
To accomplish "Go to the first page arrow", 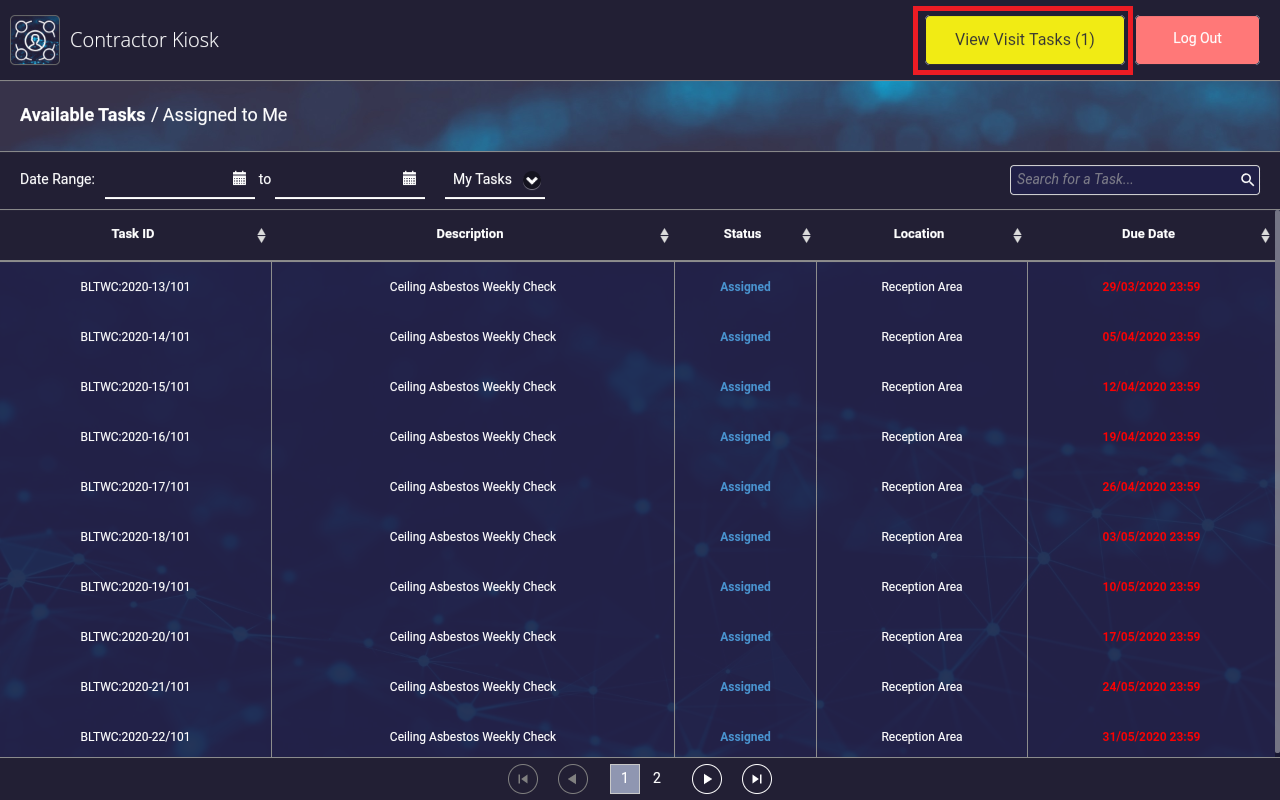I will click(523, 779).
